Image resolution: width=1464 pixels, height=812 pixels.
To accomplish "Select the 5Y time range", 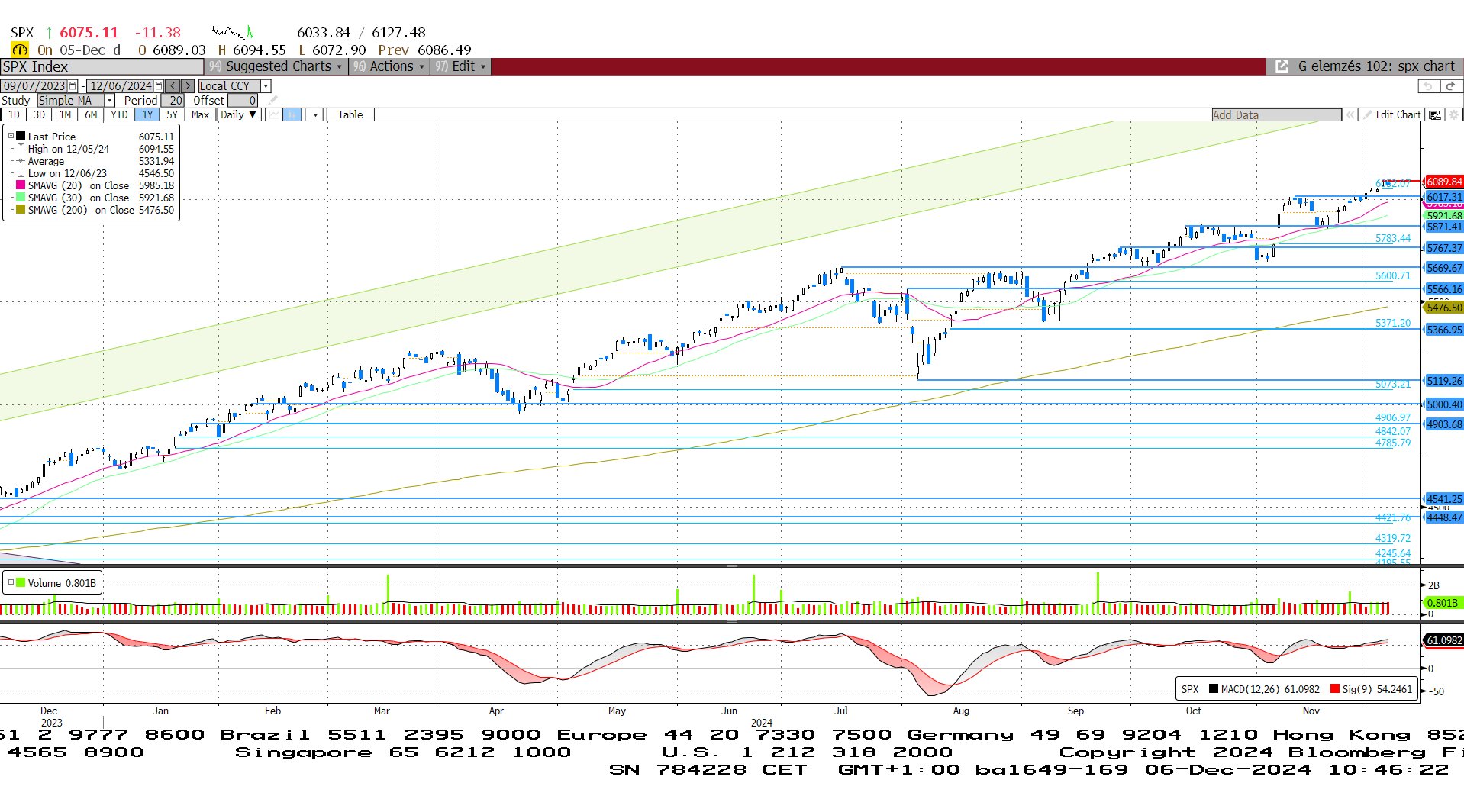I will click(x=172, y=114).
